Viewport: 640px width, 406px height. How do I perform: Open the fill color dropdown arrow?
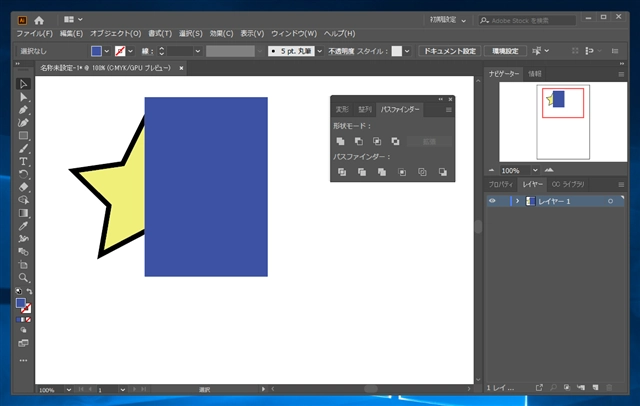[x=107, y=51]
